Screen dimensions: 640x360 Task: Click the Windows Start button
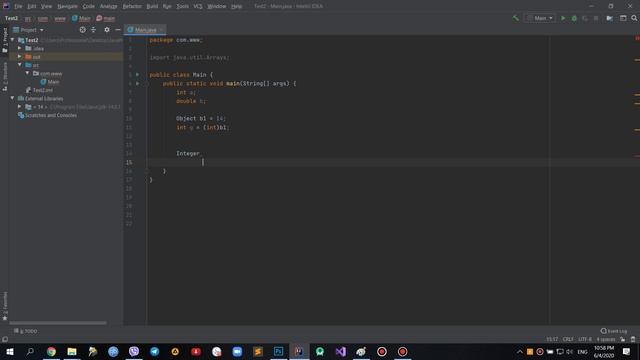pos(10,351)
